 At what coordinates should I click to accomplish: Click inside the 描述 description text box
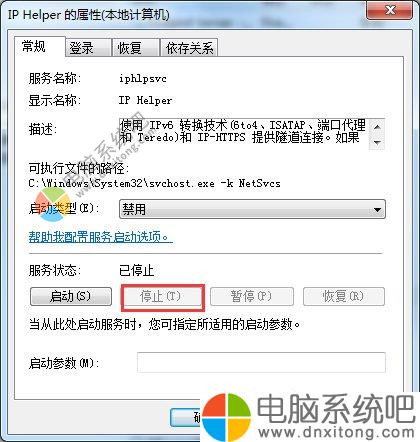coord(244,134)
